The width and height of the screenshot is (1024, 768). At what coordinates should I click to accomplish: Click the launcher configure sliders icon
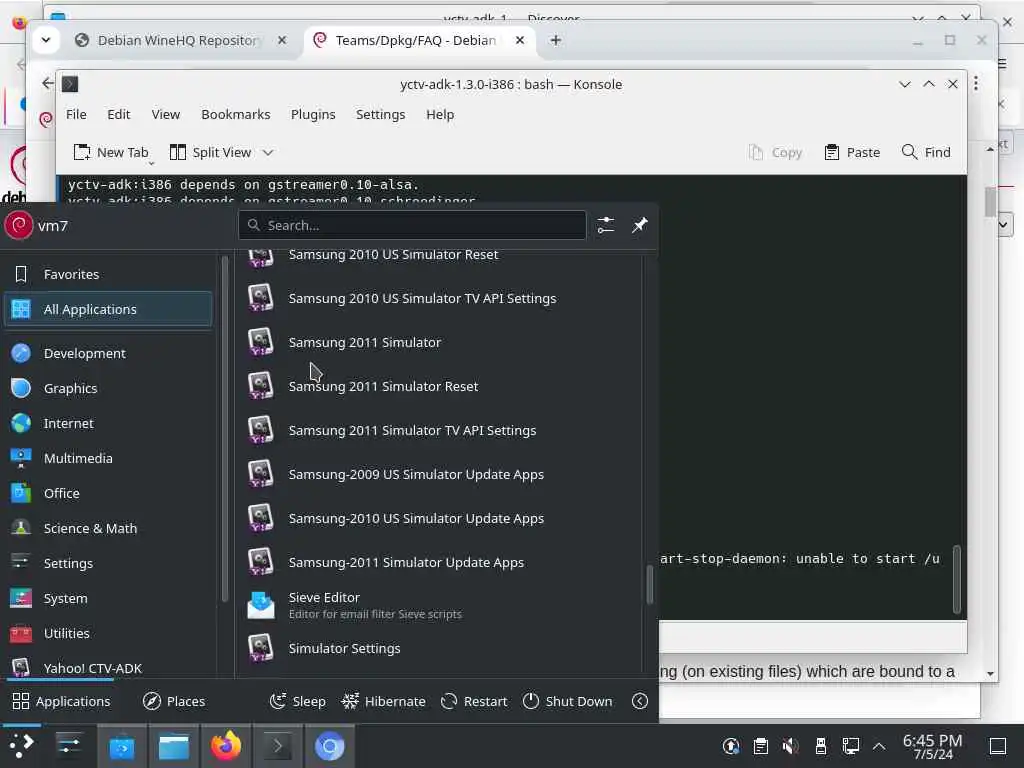pos(605,225)
